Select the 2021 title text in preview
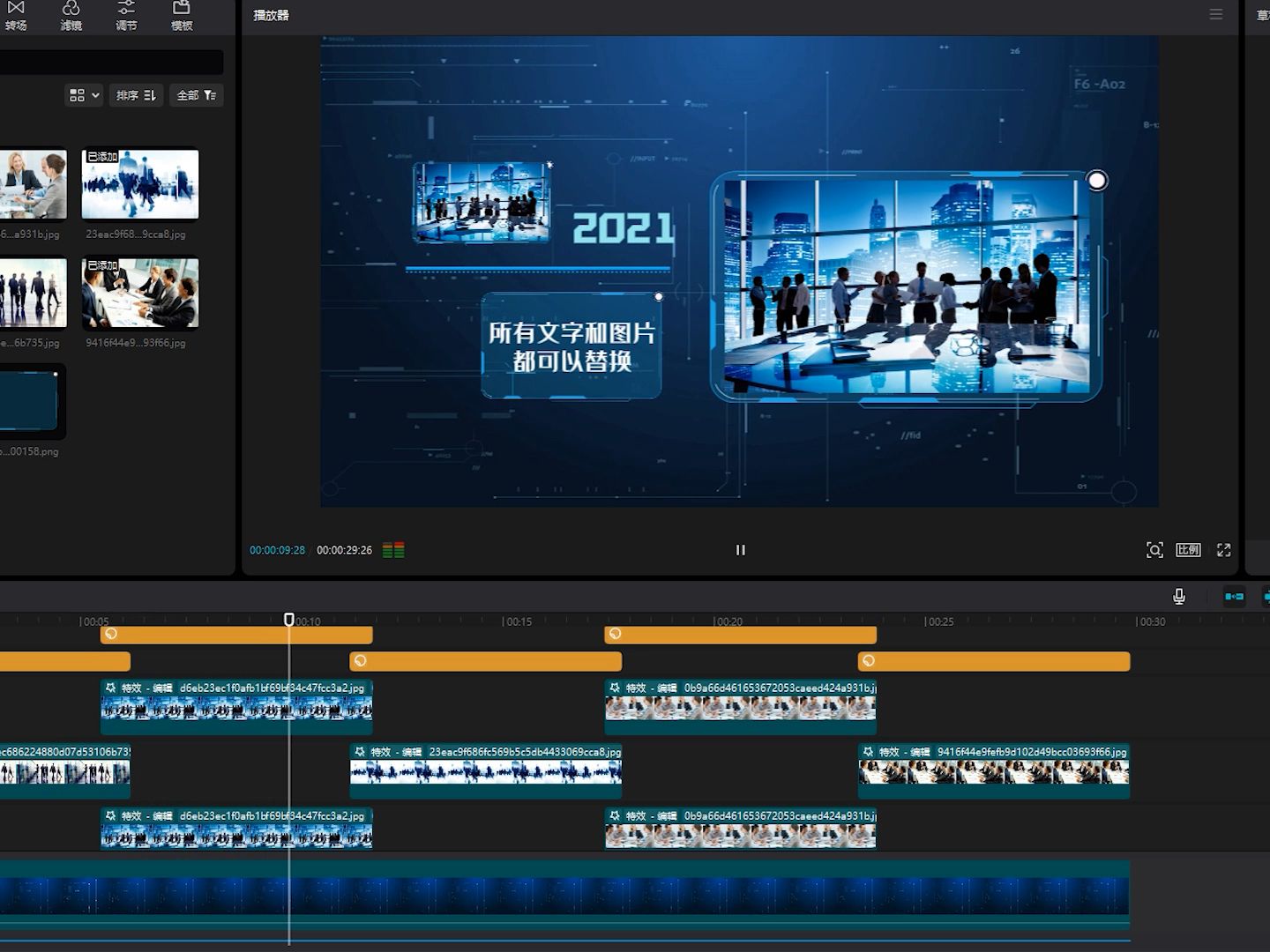The height and width of the screenshot is (952, 1270). click(x=623, y=228)
